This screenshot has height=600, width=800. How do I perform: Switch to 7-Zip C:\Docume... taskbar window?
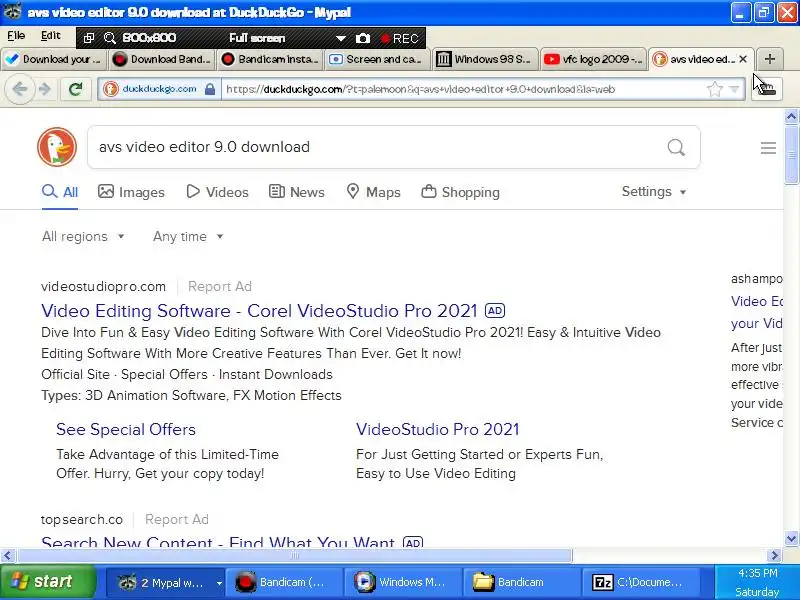point(641,582)
